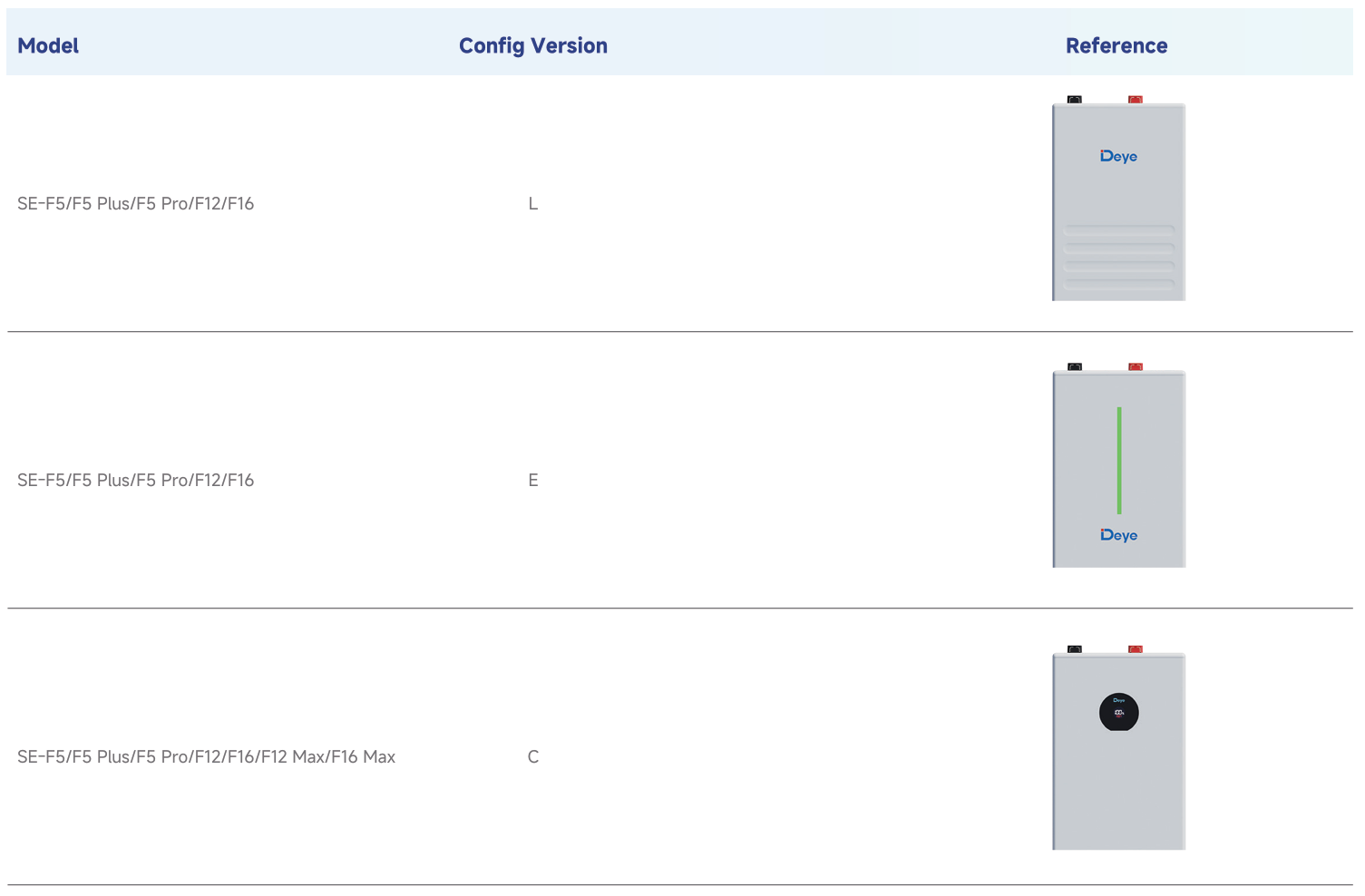Click the Model column header

(48, 45)
